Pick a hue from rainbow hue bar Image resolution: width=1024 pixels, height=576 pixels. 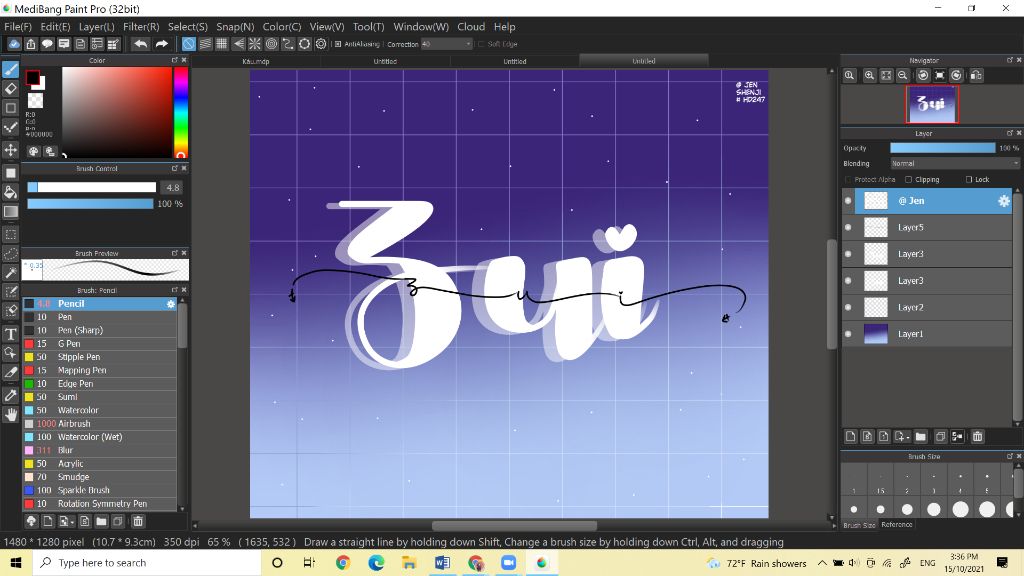pyautogui.click(x=181, y=112)
